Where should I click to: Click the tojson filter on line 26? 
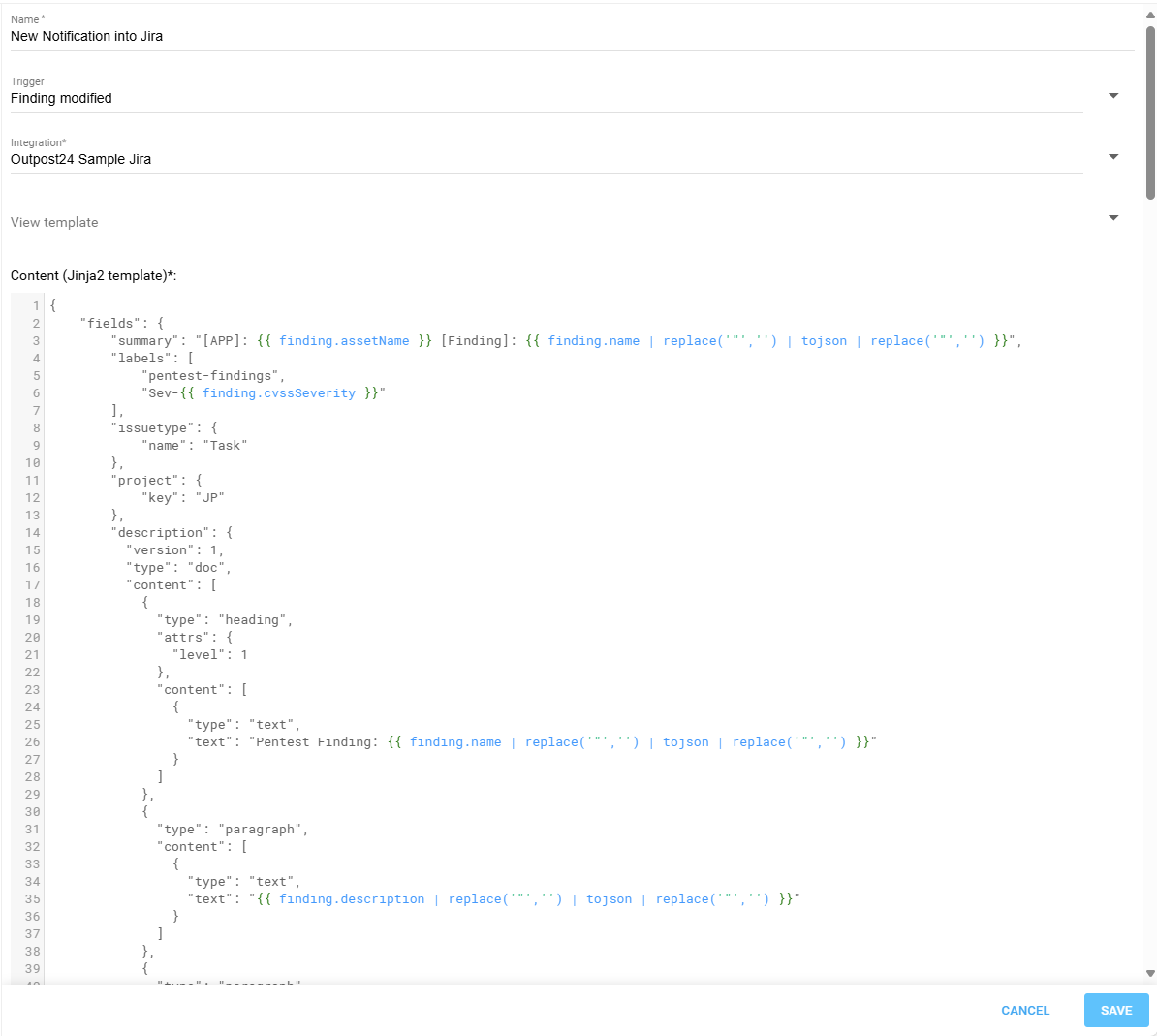coord(686,741)
